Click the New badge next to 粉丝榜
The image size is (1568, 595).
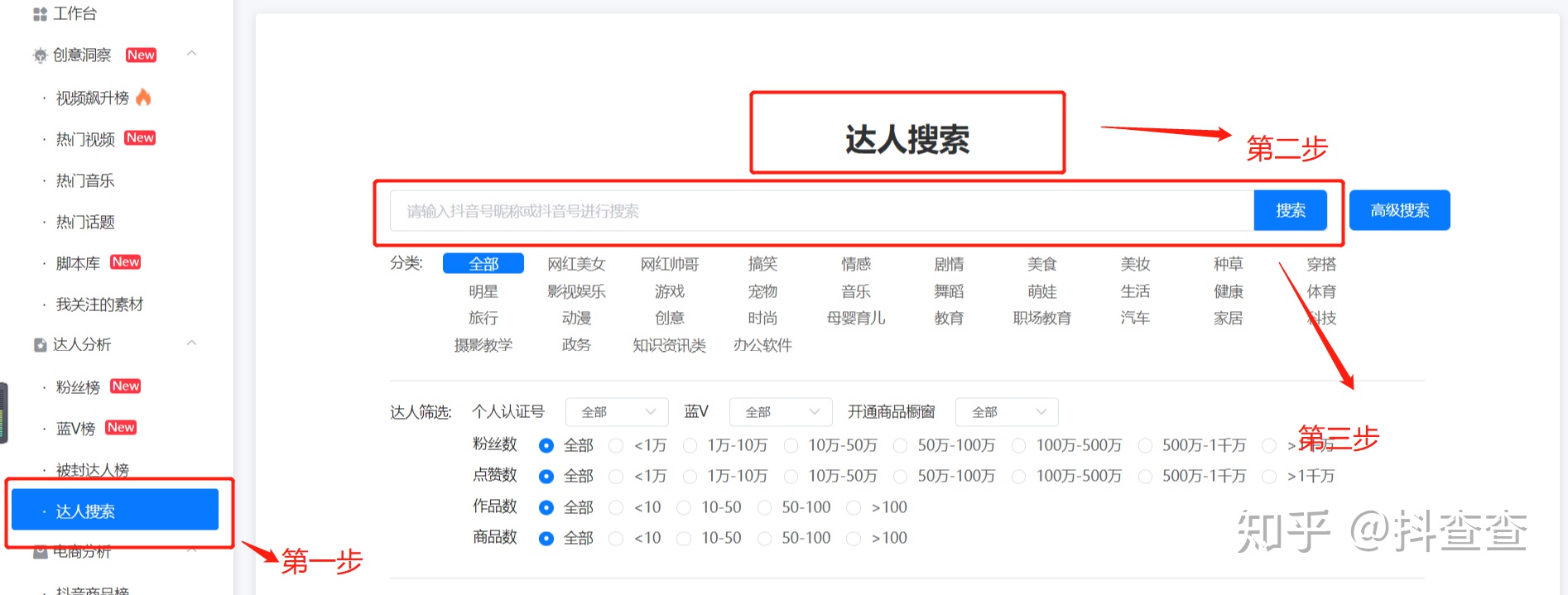126,386
